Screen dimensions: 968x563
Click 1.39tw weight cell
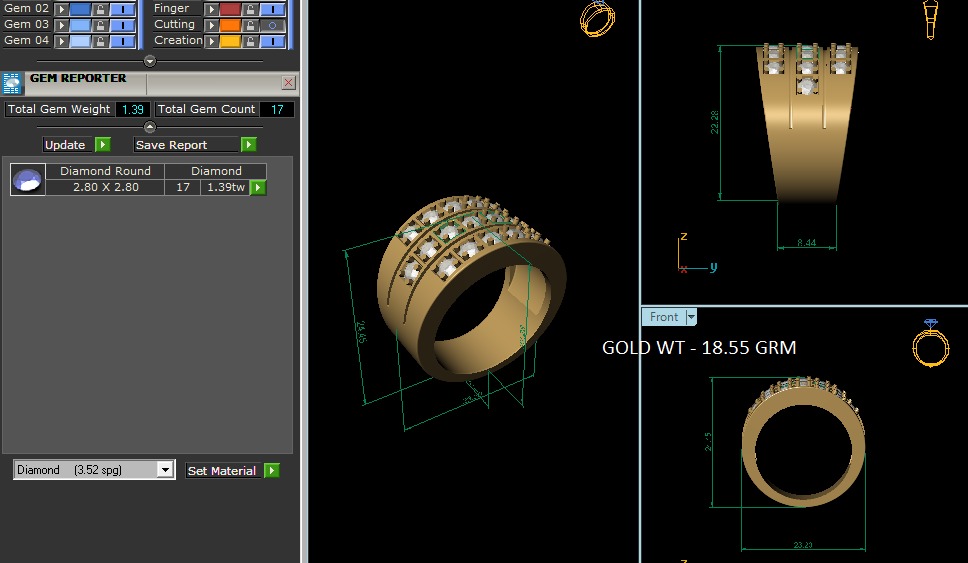point(225,187)
